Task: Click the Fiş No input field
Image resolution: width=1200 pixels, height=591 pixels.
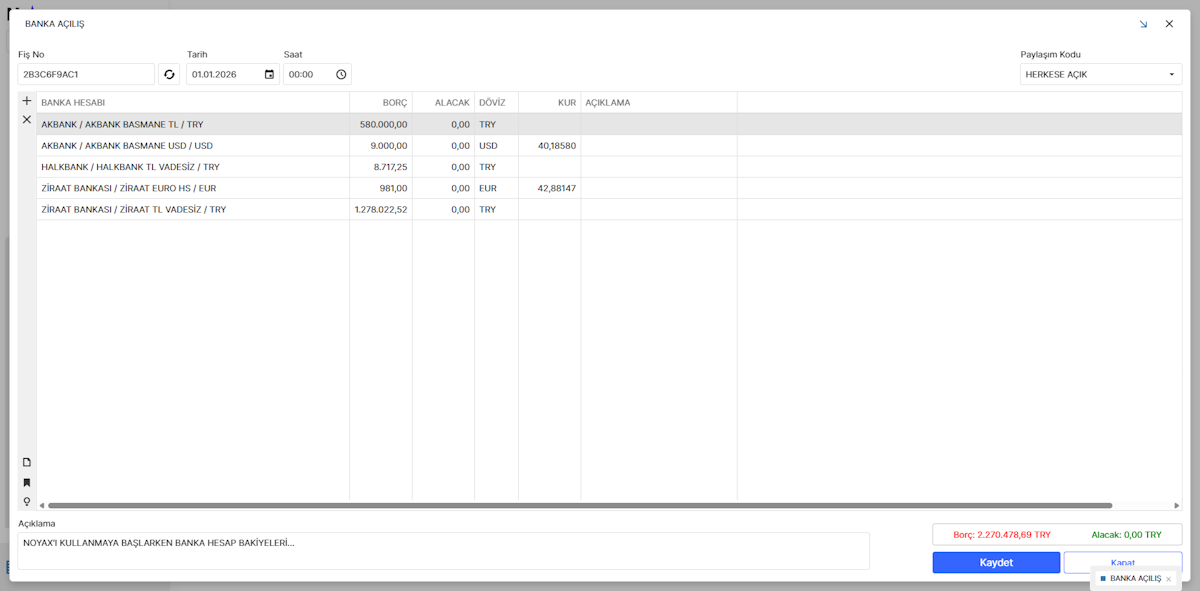Action: pyautogui.click(x=86, y=74)
